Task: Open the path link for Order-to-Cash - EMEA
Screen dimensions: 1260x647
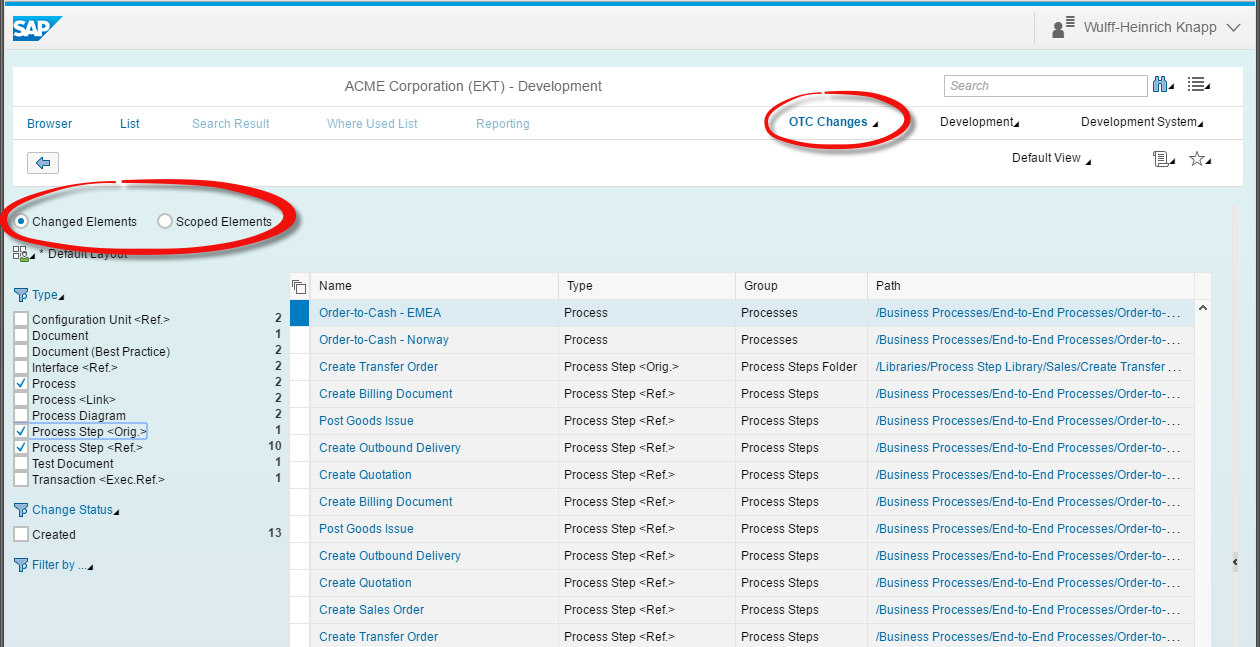Action: (x=1029, y=313)
